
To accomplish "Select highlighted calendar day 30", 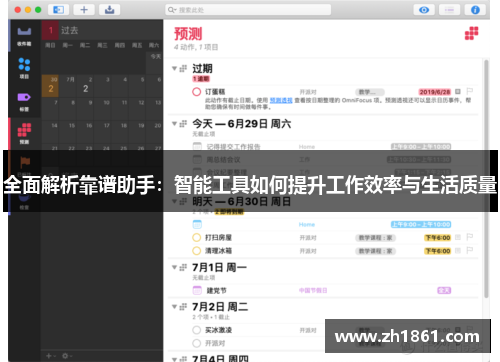I will (x=50, y=86).
